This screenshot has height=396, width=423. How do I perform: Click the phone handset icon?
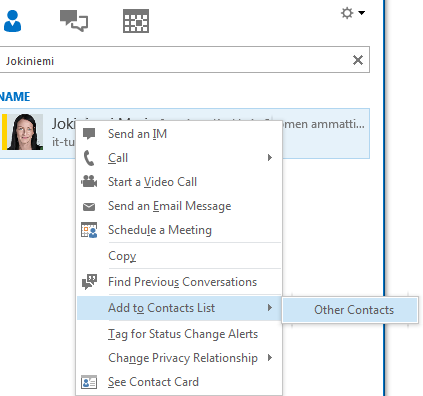89,158
